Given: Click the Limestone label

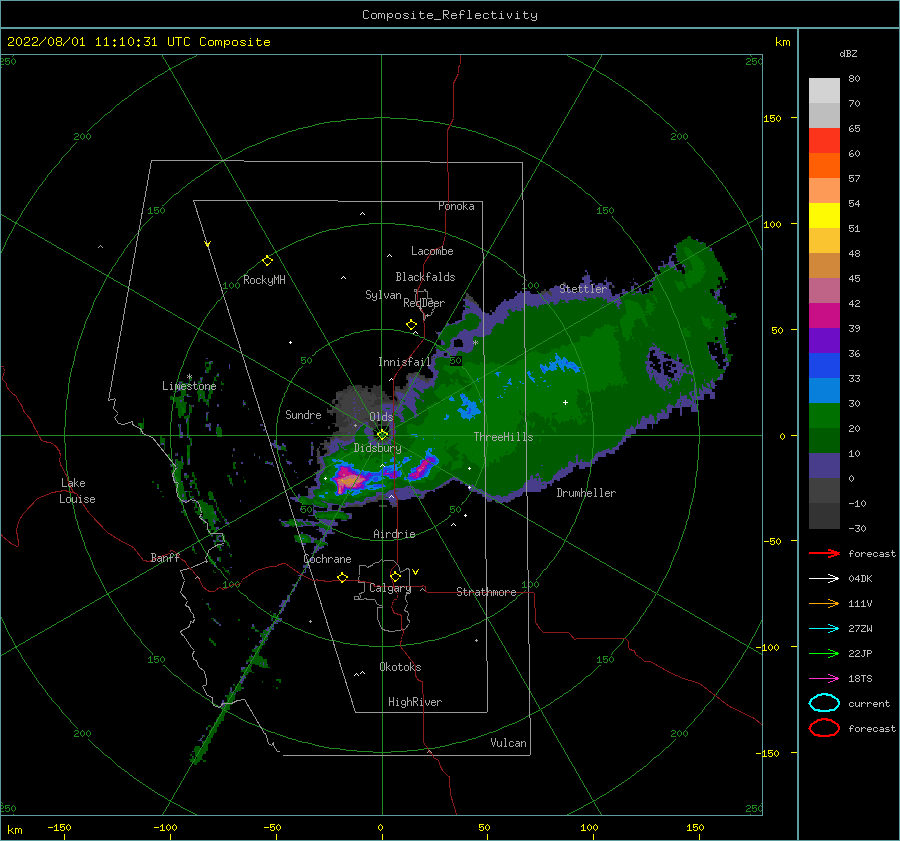Looking at the screenshot, I should pyautogui.click(x=189, y=386).
